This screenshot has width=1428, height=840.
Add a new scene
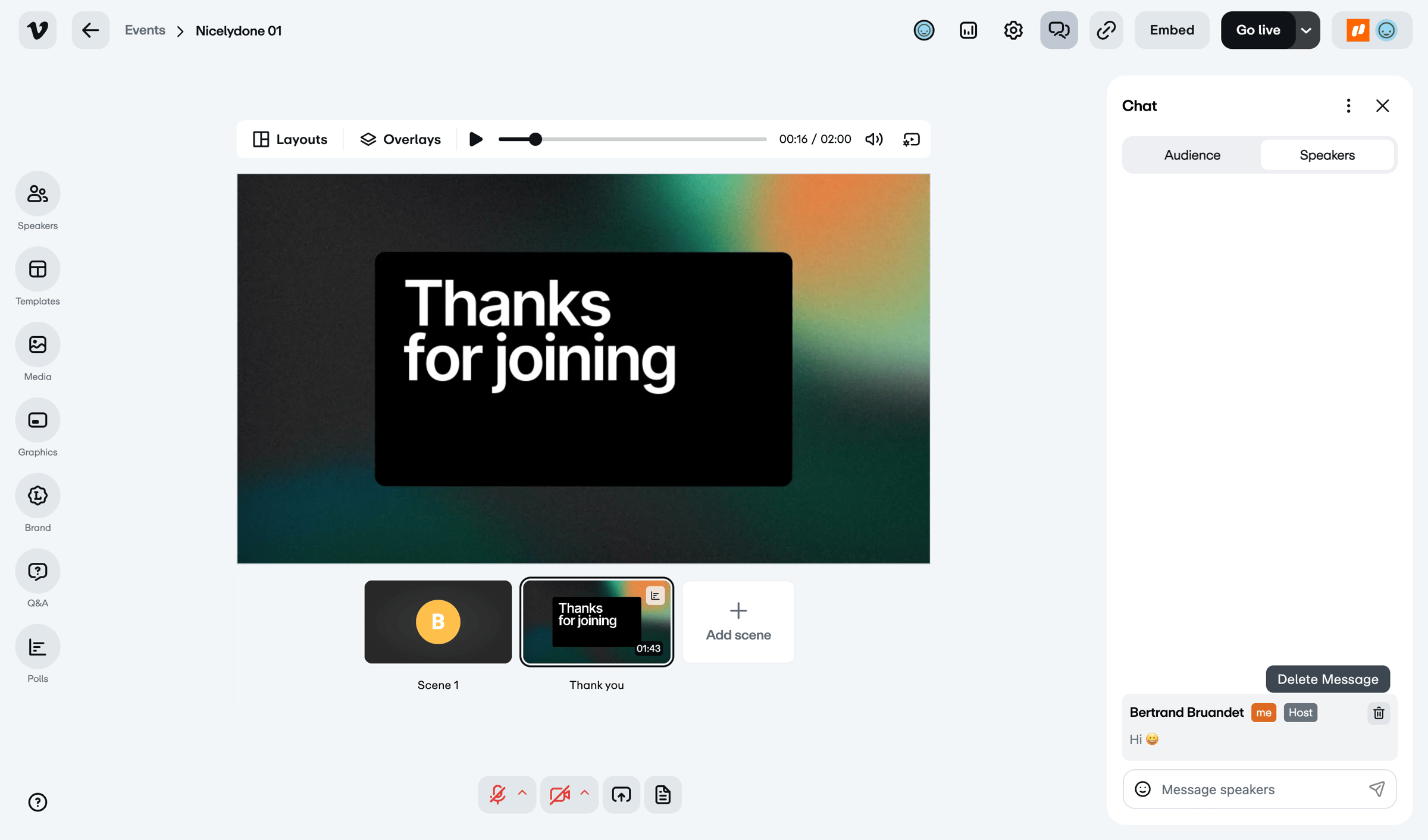(x=738, y=622)
